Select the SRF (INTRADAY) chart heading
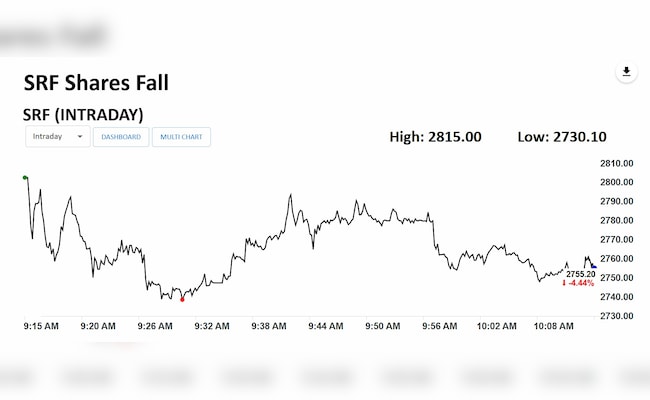The width and height of the screenshot is (650, 400). 83,114
